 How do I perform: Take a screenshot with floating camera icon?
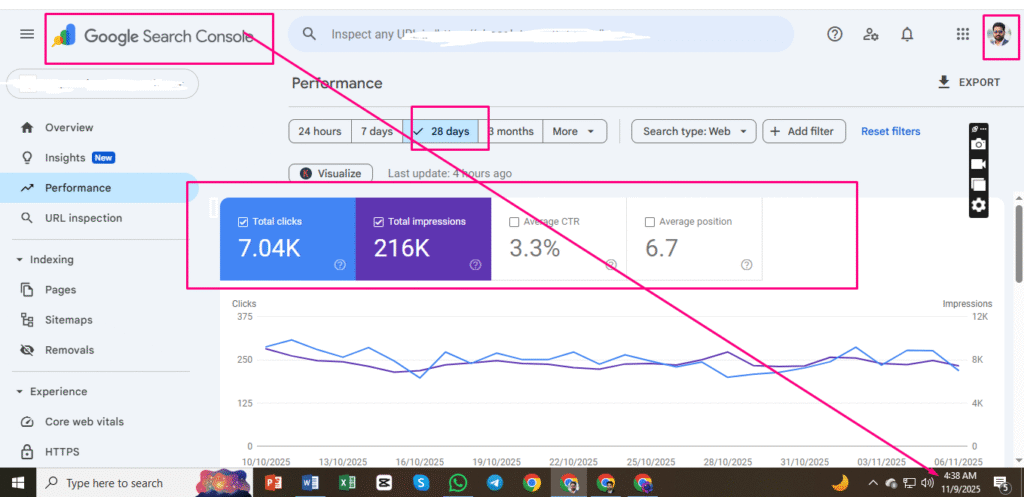[978, 144]
